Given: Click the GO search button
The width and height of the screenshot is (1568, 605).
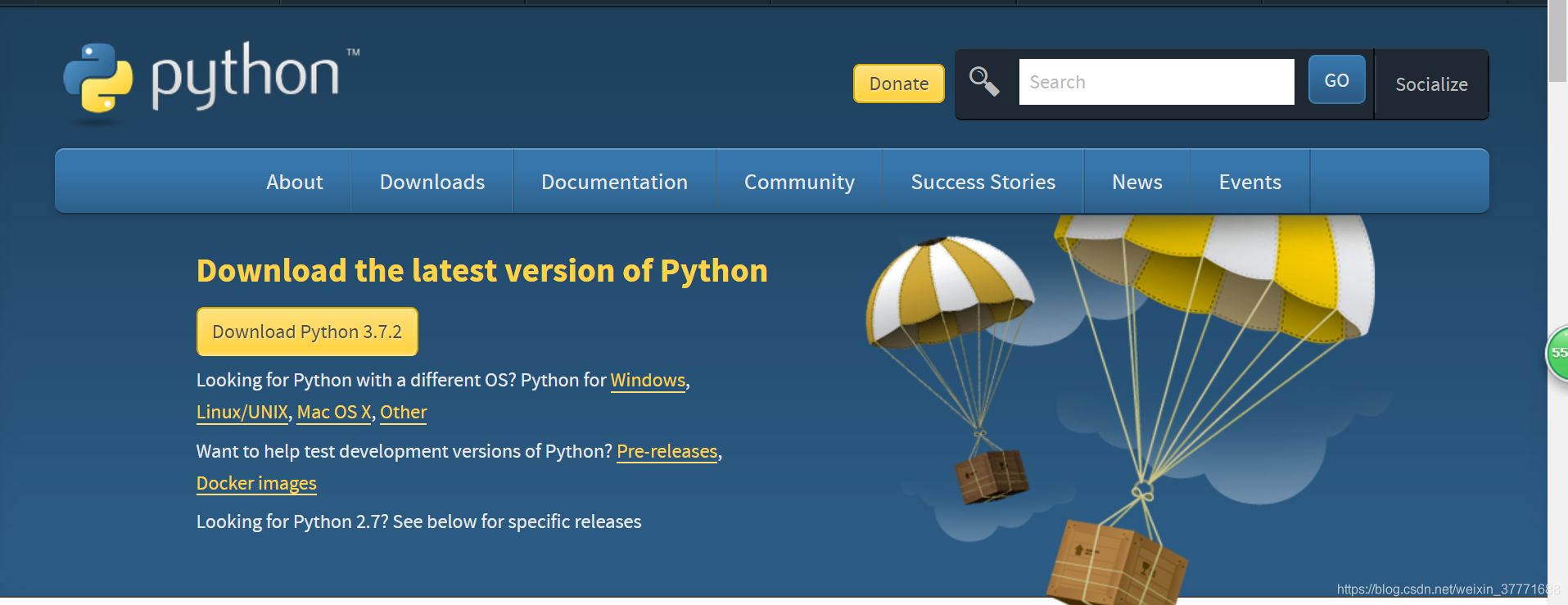Looking at the screenshot, I should click(x=1337, y=80).
